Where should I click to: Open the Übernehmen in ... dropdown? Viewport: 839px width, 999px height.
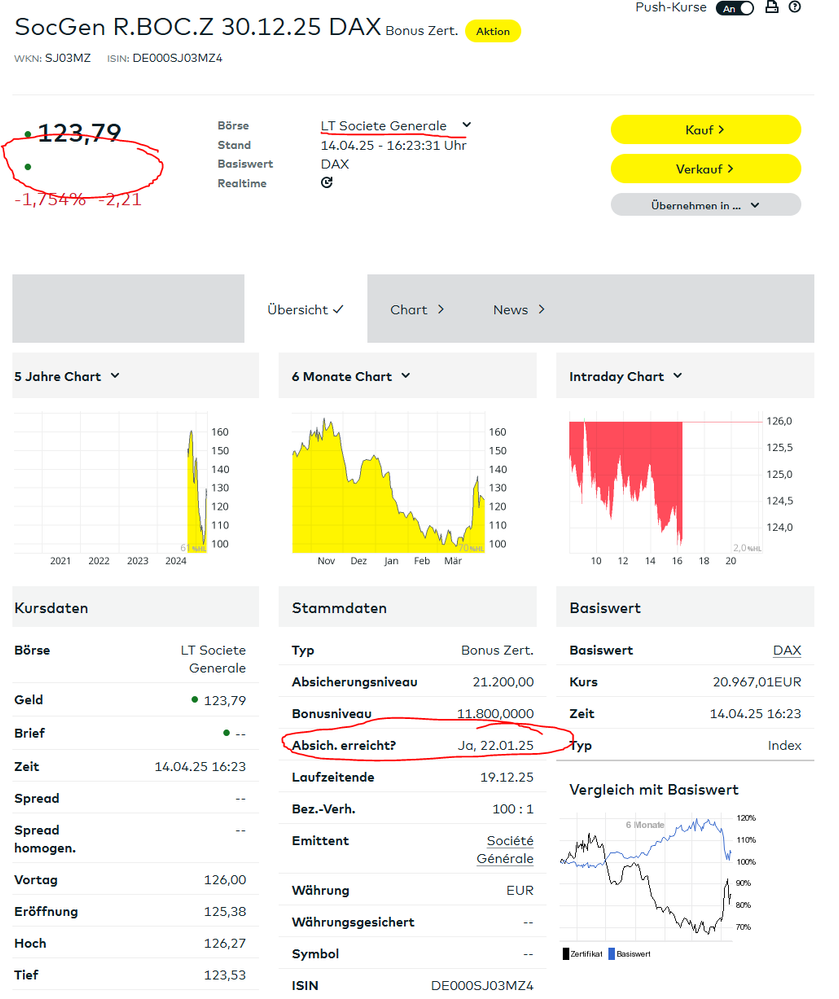705,205
